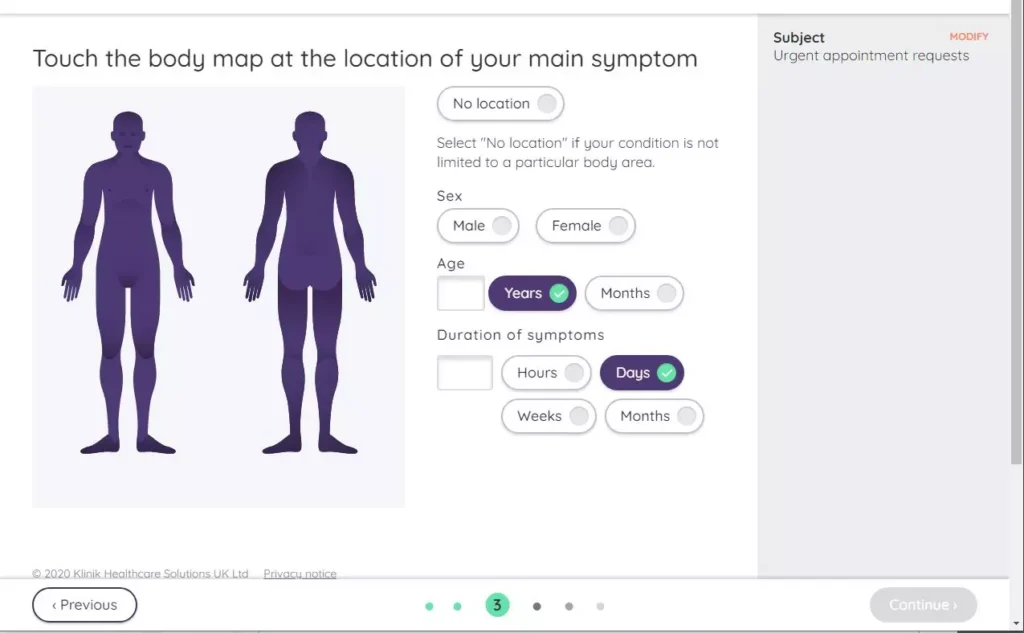The height and width of the screenshot is (633, 1024).
Task: Open the Privacy notice link
Action: pos(300,574)
